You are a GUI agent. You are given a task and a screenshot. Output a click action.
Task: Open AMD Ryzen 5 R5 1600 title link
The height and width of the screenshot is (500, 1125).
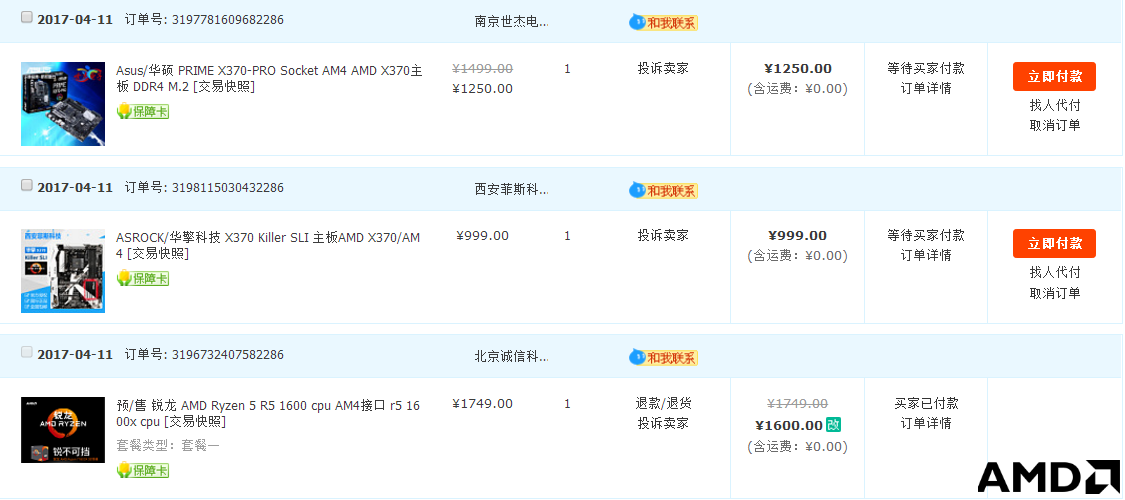[x=268, y=413]
